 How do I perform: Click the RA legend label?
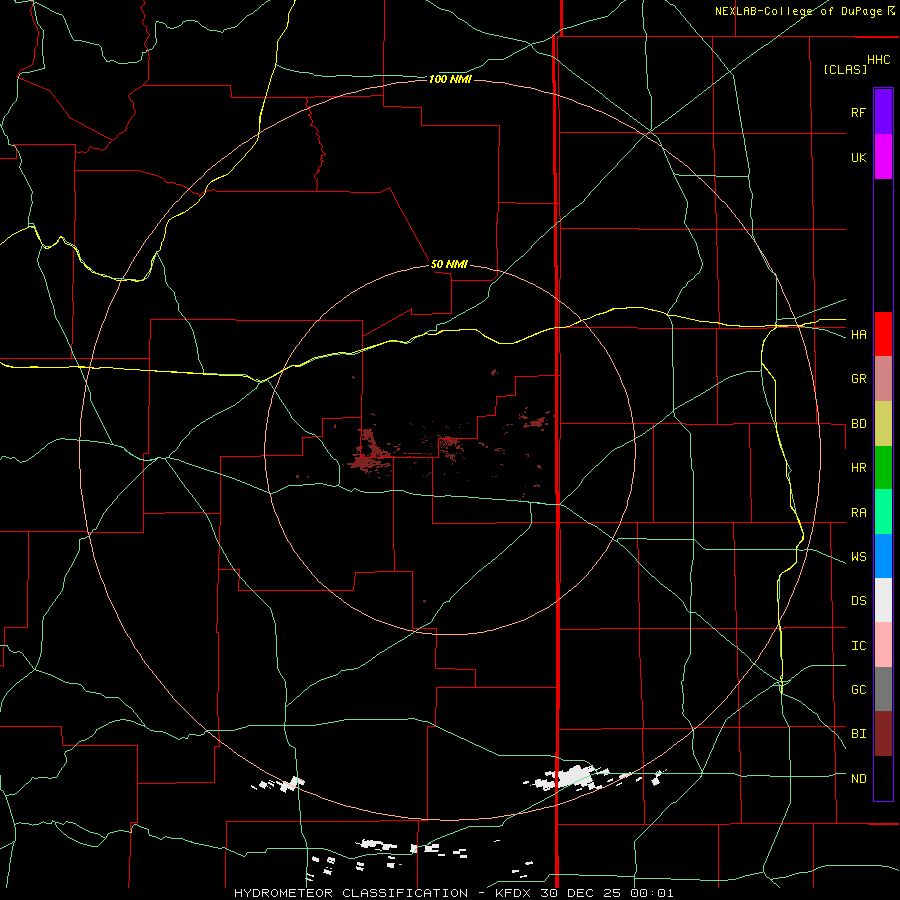[858, 512]
